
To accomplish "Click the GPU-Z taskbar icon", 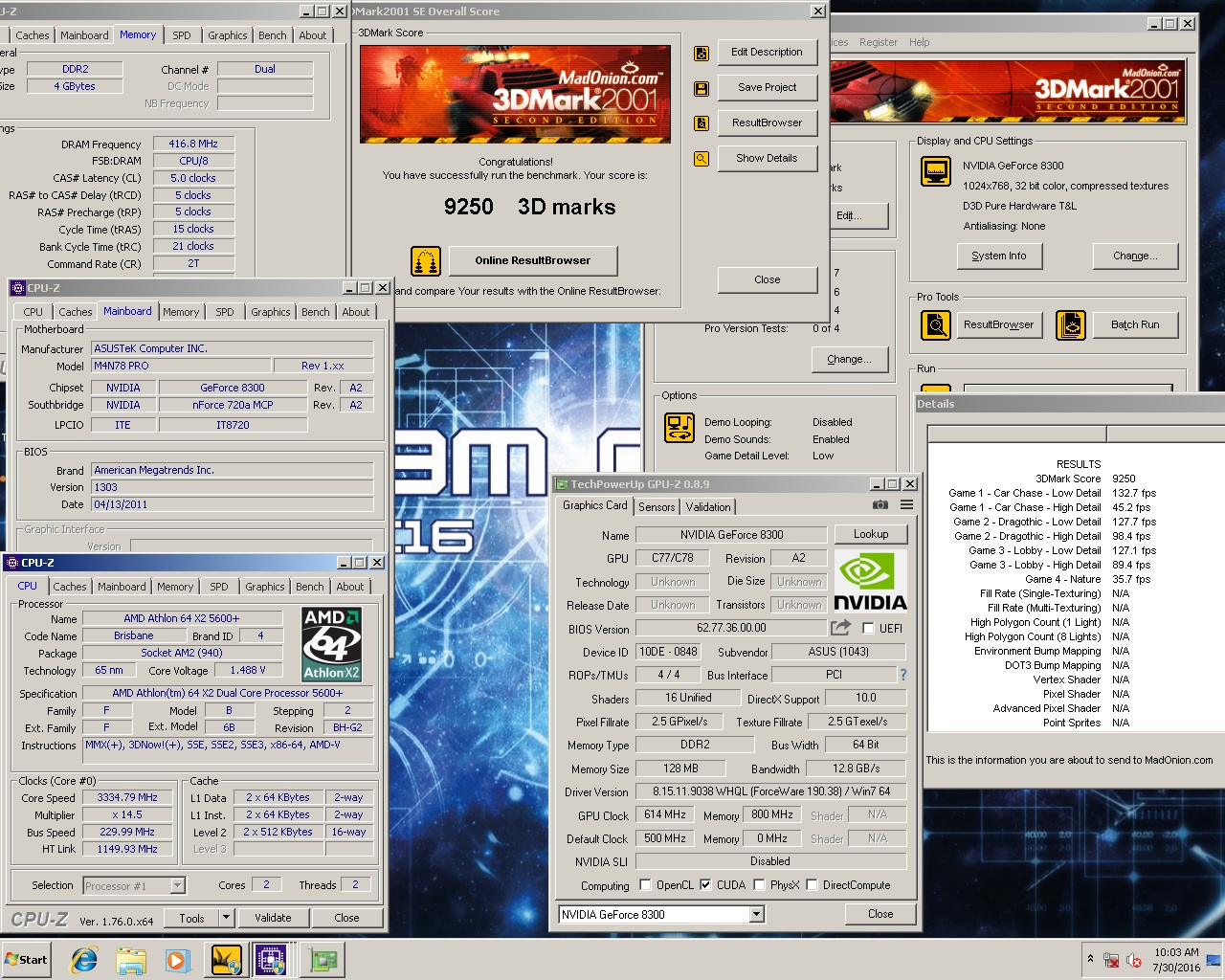I will 323,960.
